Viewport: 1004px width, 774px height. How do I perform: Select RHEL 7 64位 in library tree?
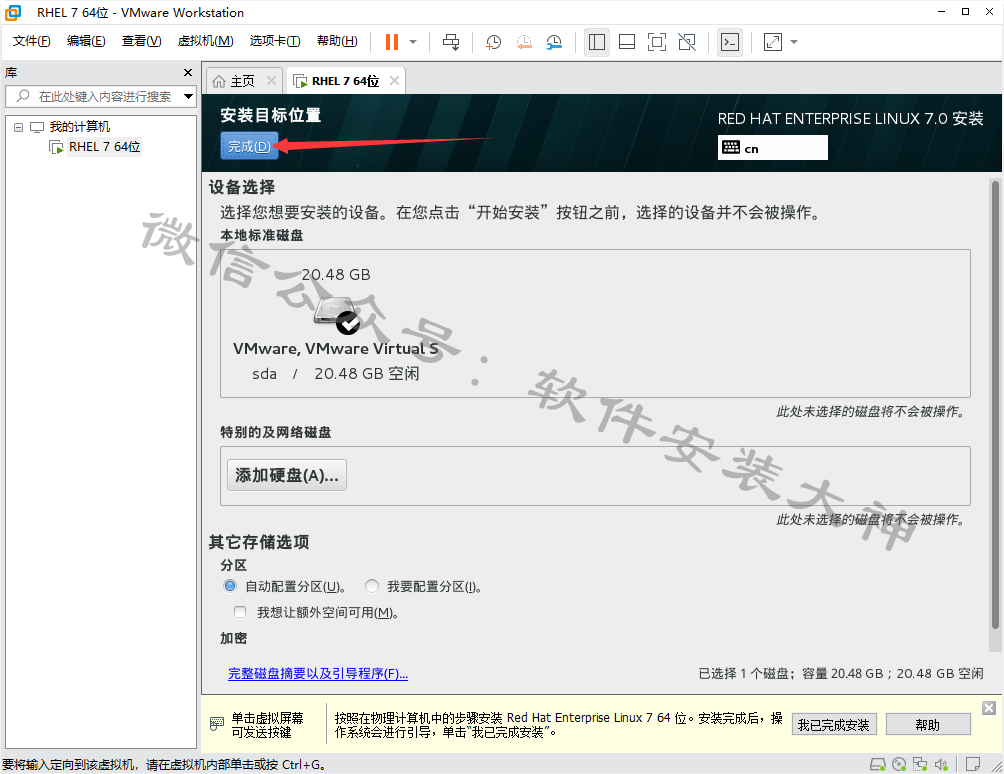[x=104, y=147]
